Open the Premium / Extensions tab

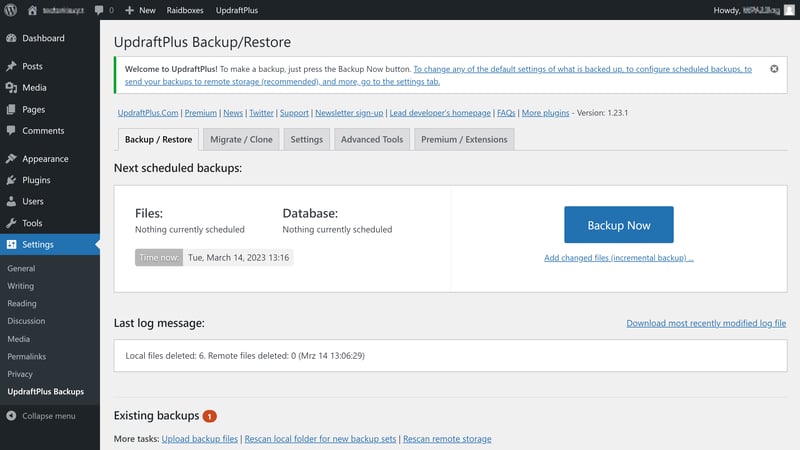pos(464,140)
